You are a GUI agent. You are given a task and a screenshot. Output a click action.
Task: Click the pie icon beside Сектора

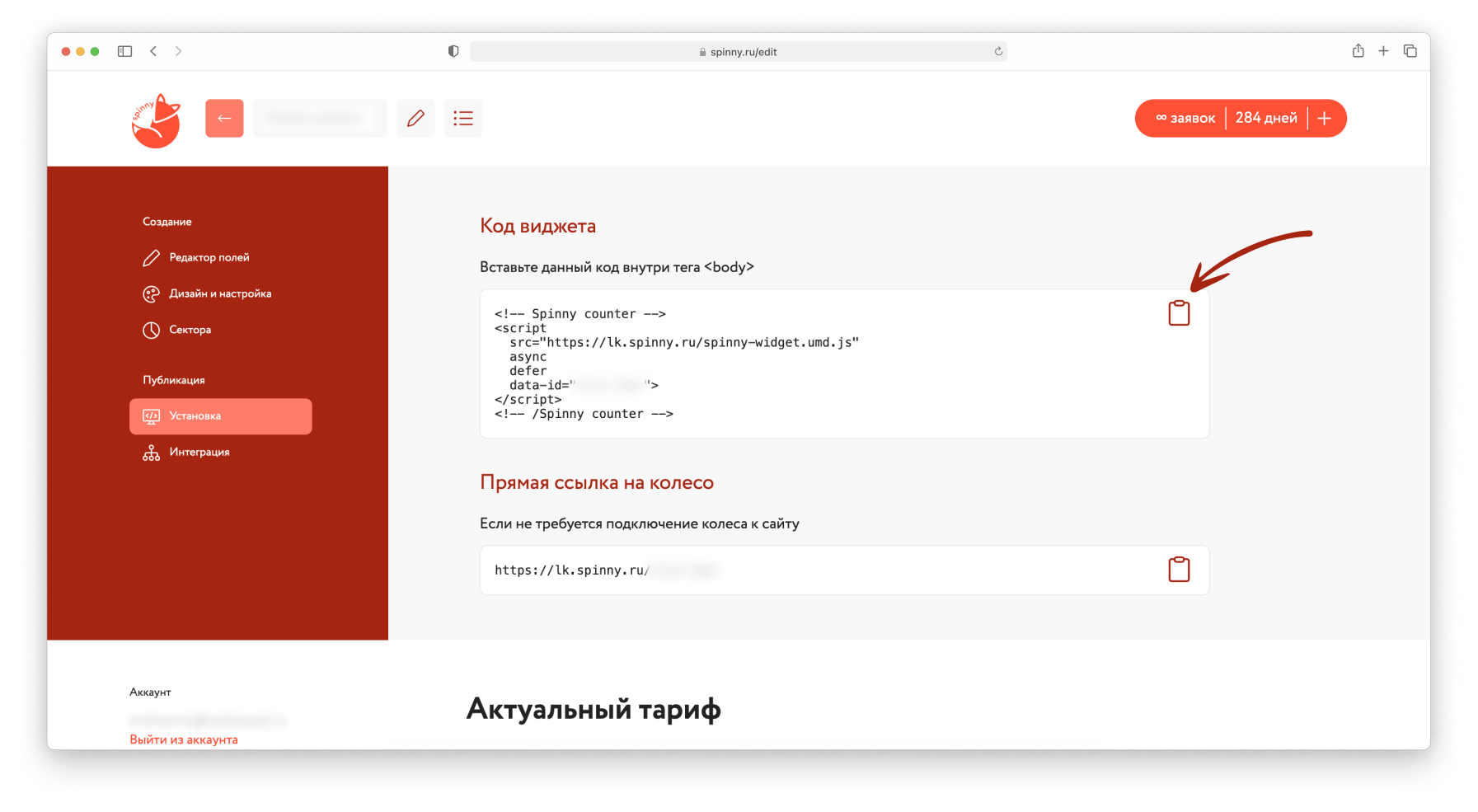click(152, 331)
